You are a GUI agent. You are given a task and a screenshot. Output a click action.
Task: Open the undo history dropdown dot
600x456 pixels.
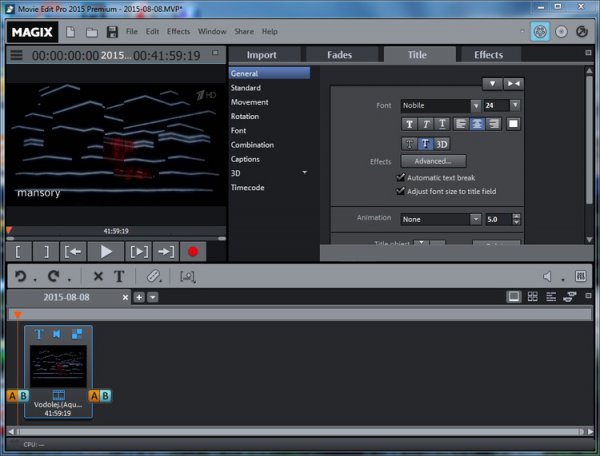coord(35,280)
